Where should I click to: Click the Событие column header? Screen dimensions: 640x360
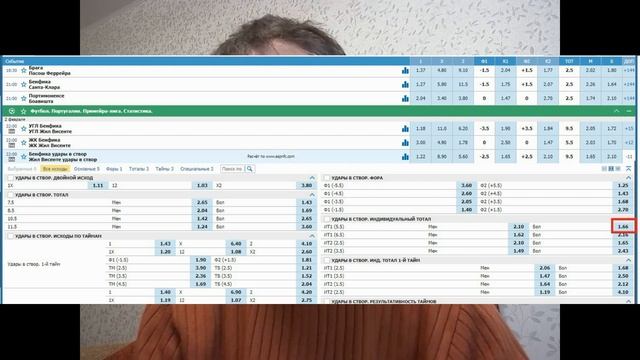pyautogui.click(x=14, y=61)
